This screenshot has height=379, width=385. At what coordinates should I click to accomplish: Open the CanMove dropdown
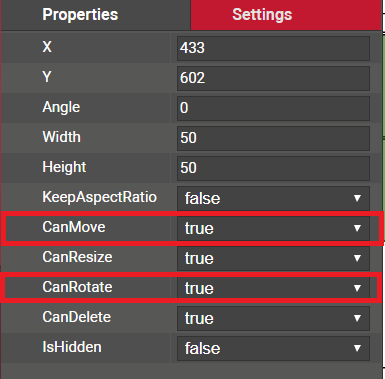273,228
